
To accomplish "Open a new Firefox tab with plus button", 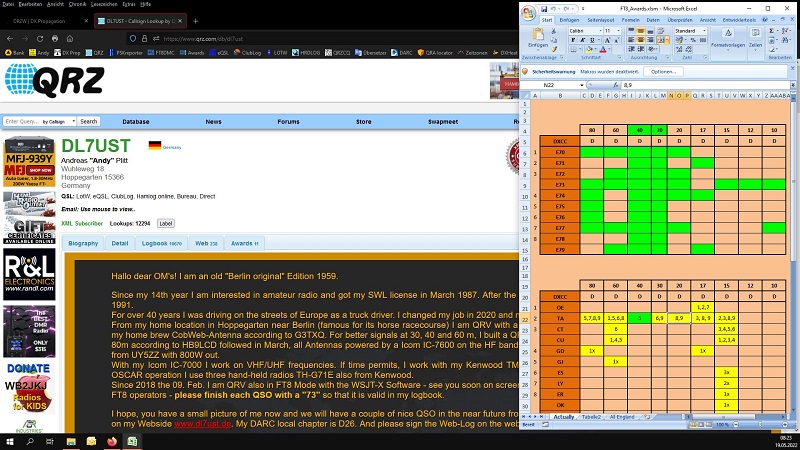I will tap(195, 21).
